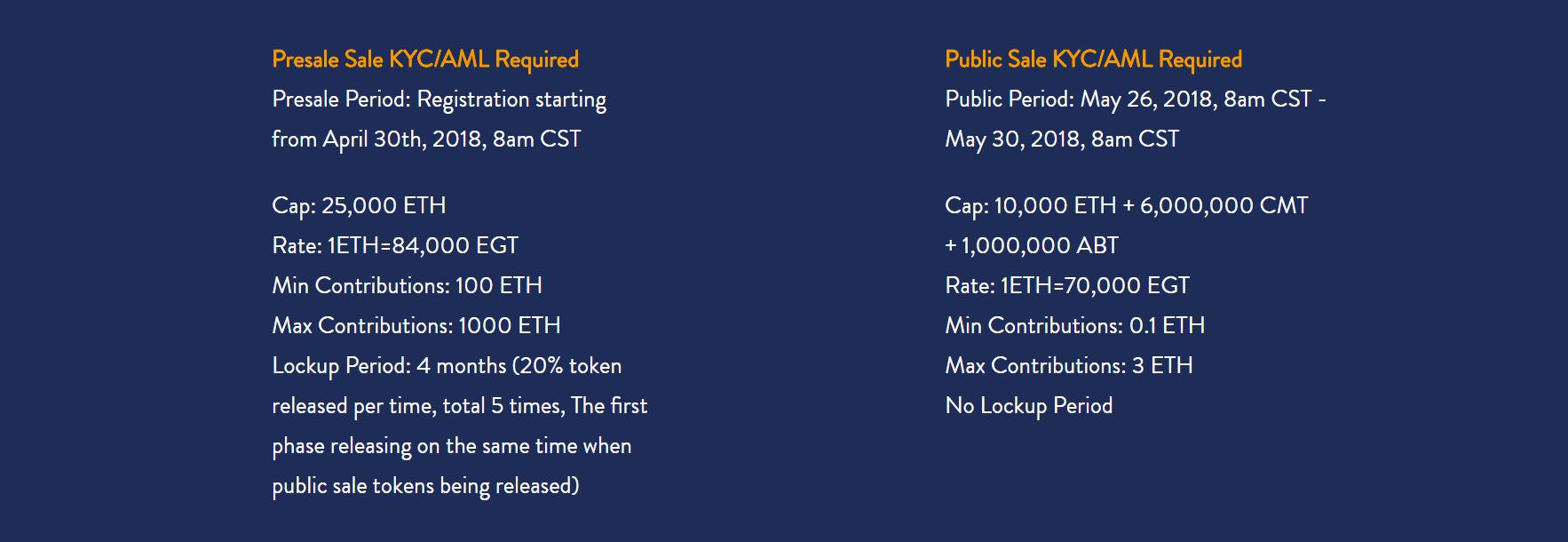1568x542 pixels.
Task: Click the May 30, 2018, 8am CST line
Action: tap(1062, 139)
